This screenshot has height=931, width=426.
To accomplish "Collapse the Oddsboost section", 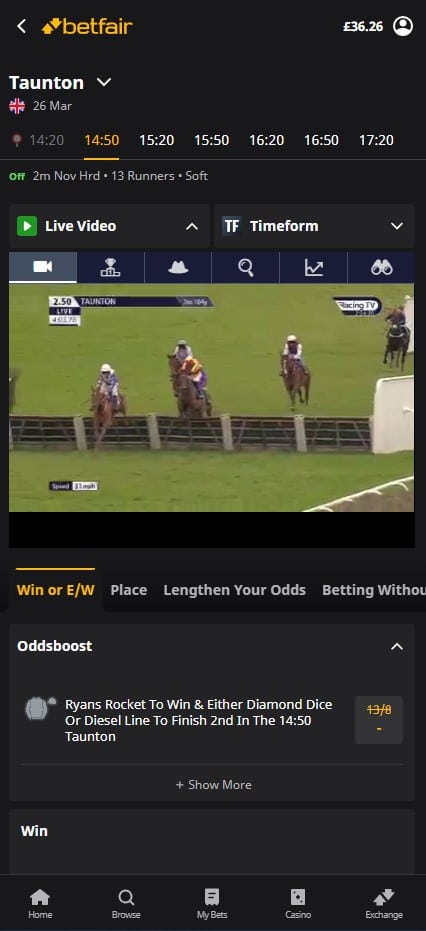I will click(x=397, y=646).
